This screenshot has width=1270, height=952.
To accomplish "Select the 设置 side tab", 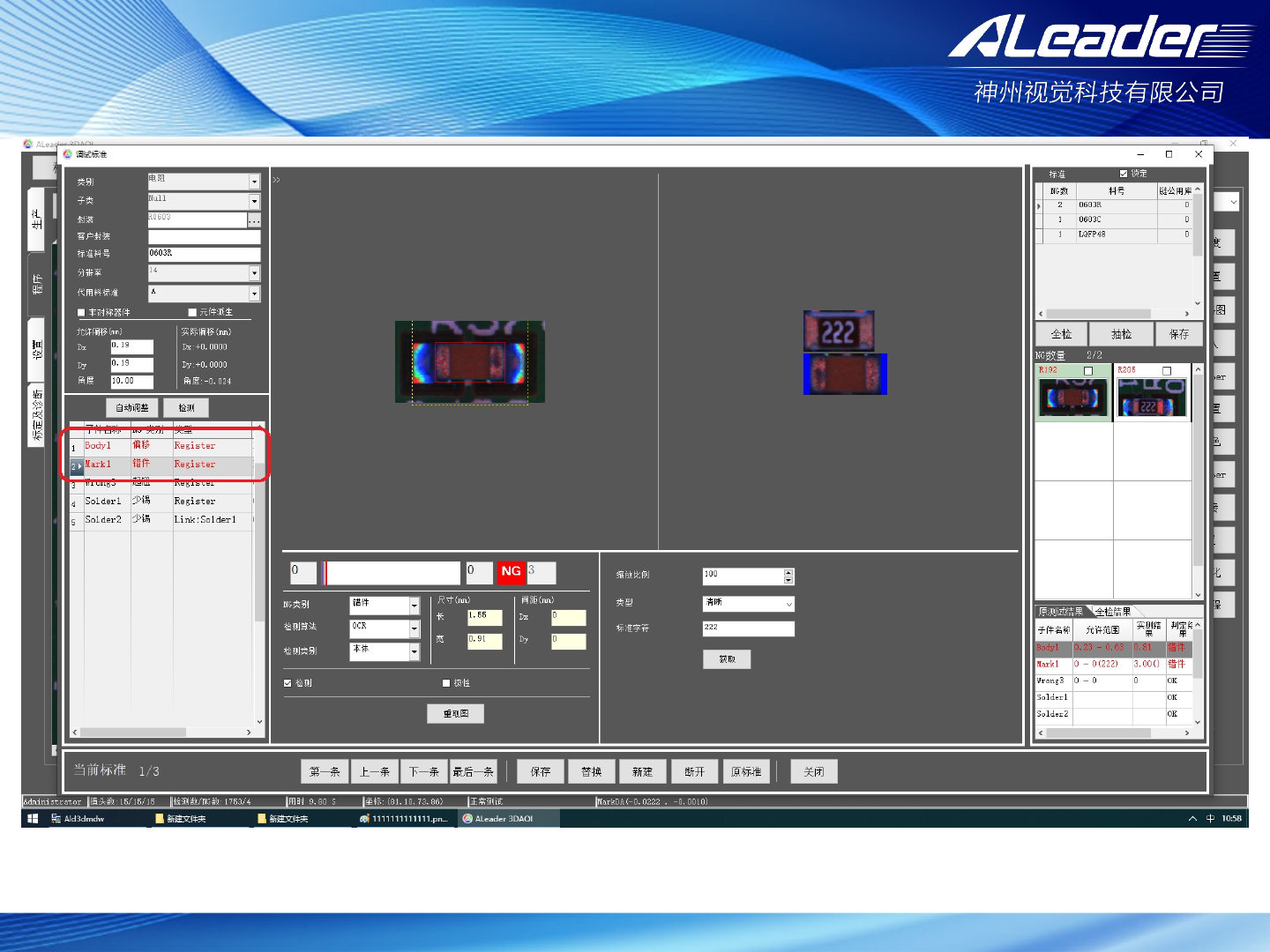I will [x=36, y=350].
